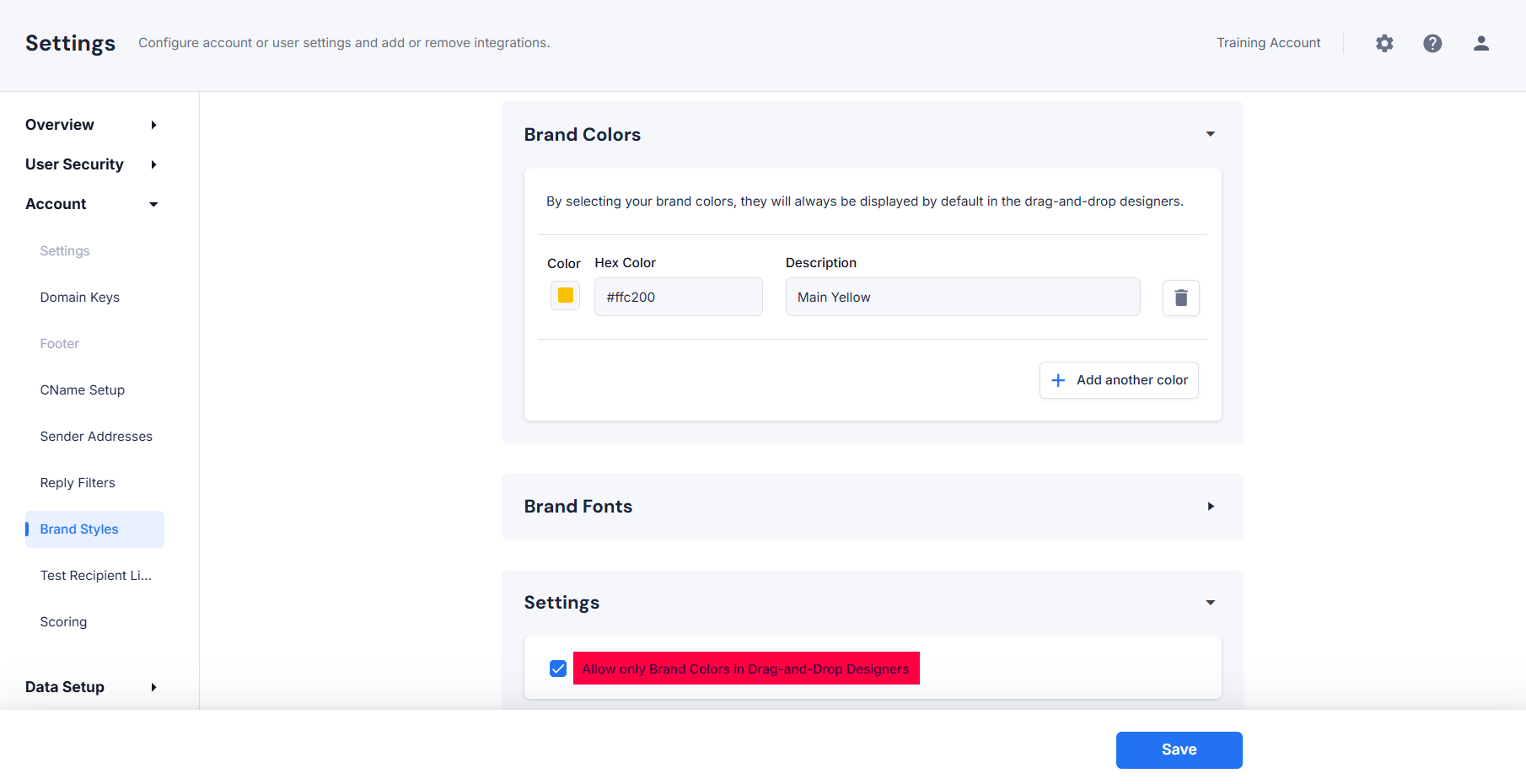Click the plus icon to add color
This screenshot has height=784, width=1526.
1058,380
